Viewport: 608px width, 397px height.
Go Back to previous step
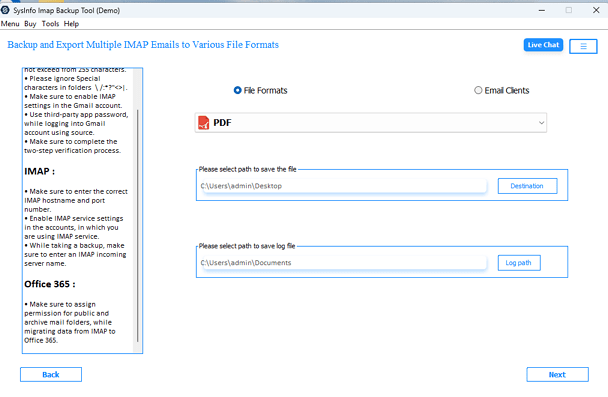51,375
